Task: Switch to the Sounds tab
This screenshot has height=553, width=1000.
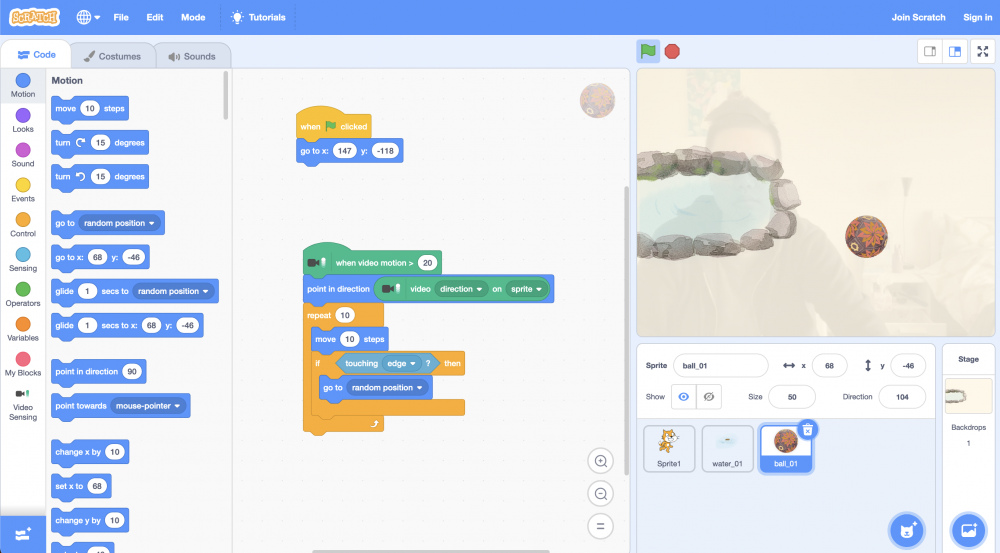Action: (x=192, y=56)
